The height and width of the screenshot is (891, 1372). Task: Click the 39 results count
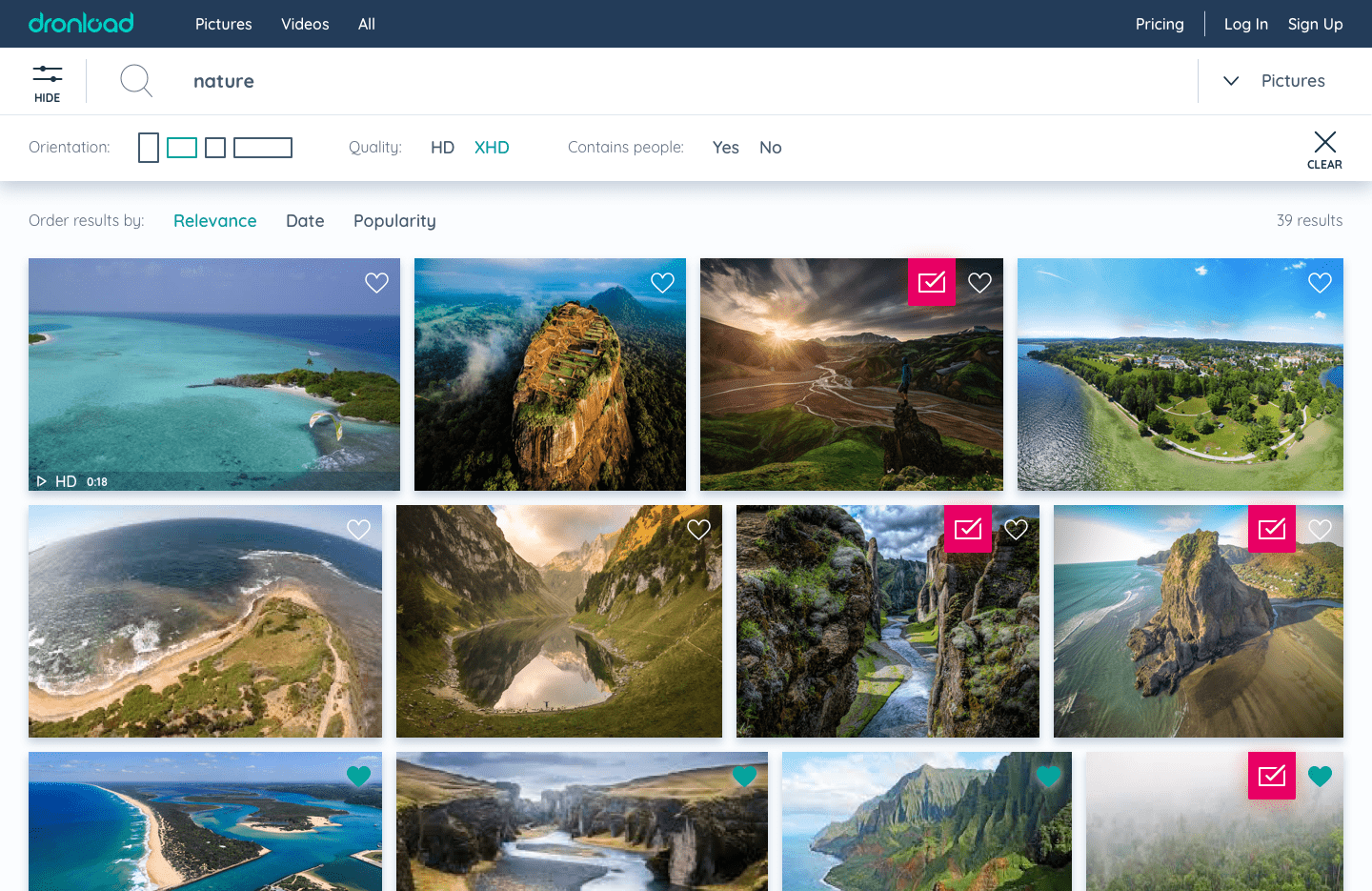[x=1309, y=220]
